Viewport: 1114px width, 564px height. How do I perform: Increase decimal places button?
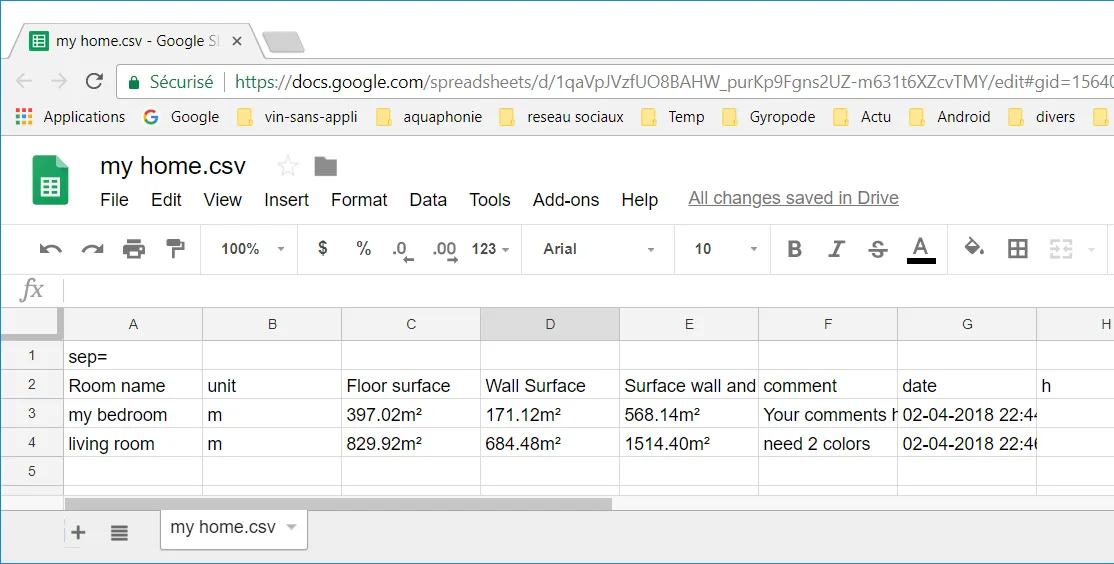click(445, 250)
